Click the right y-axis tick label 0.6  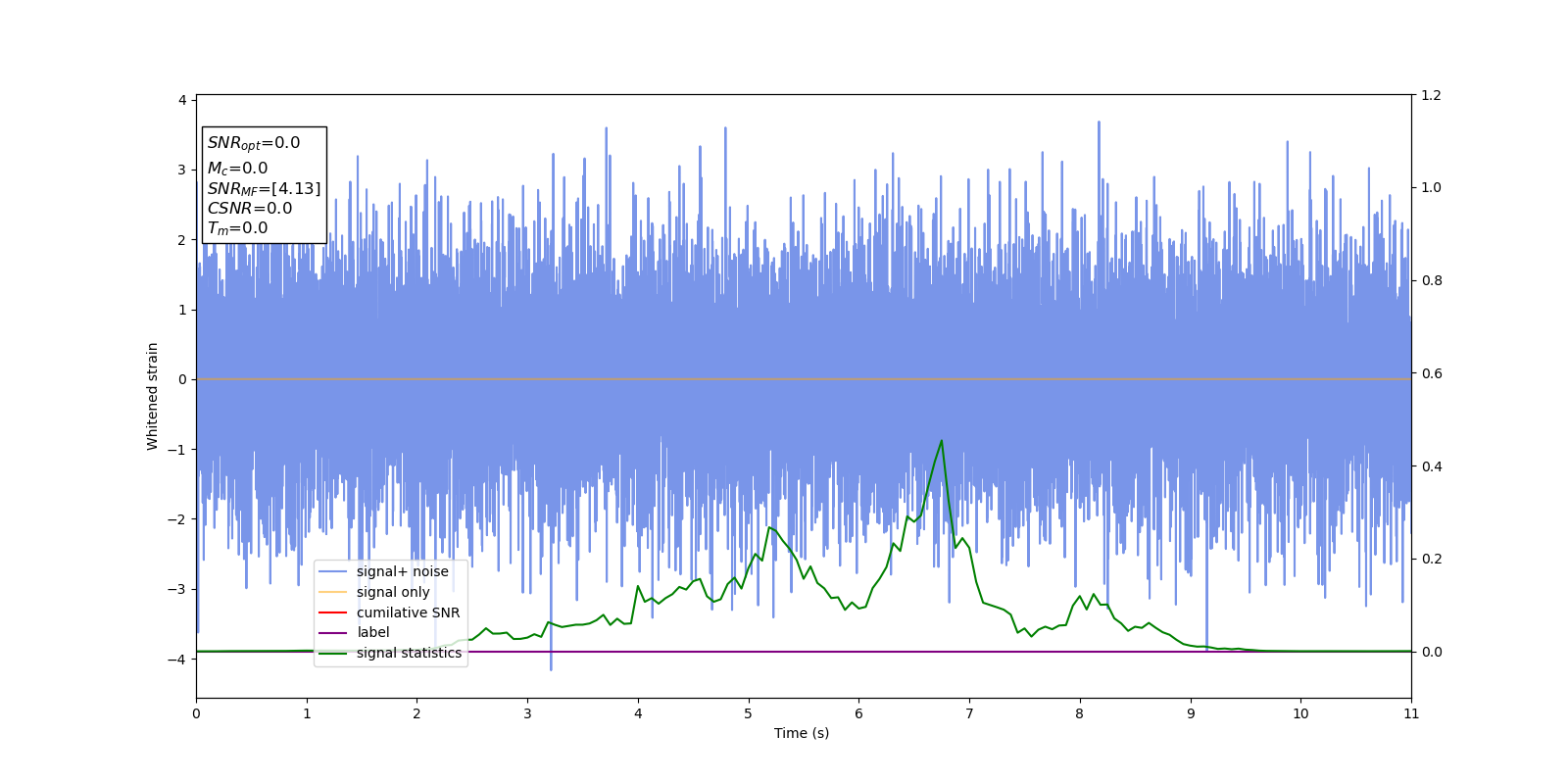coord(1431,373)
